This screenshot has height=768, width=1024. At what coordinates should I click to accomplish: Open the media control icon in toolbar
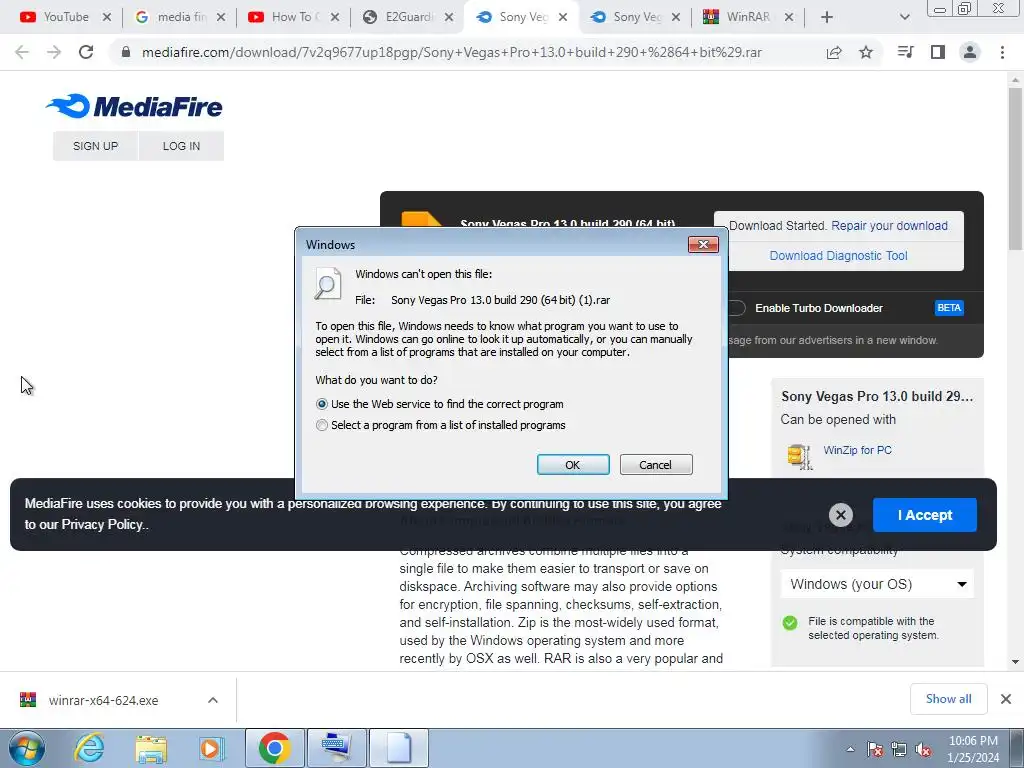tap(905, 52)
